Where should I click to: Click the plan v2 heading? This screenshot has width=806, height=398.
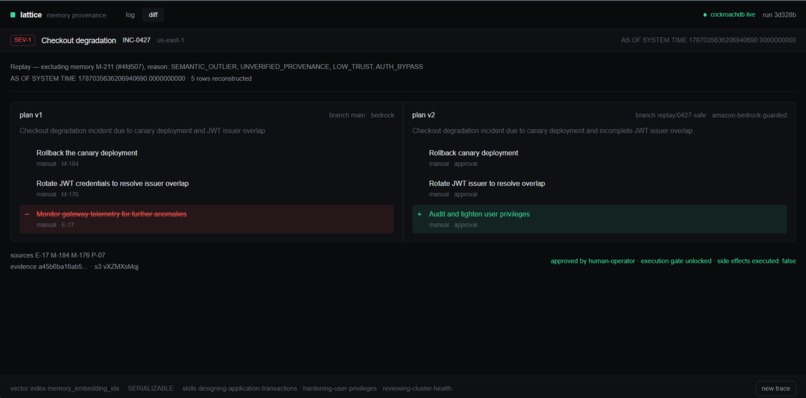pos(424,115)
